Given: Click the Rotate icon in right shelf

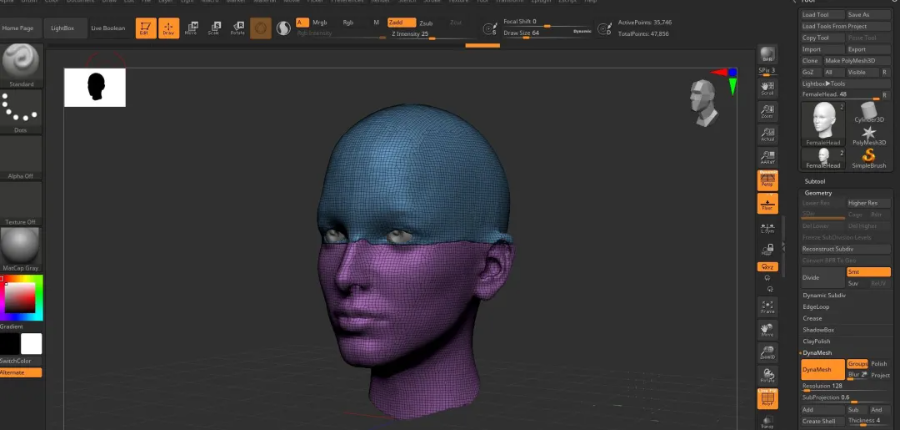Looking at the screenshot, I should [x=767, y=375].
